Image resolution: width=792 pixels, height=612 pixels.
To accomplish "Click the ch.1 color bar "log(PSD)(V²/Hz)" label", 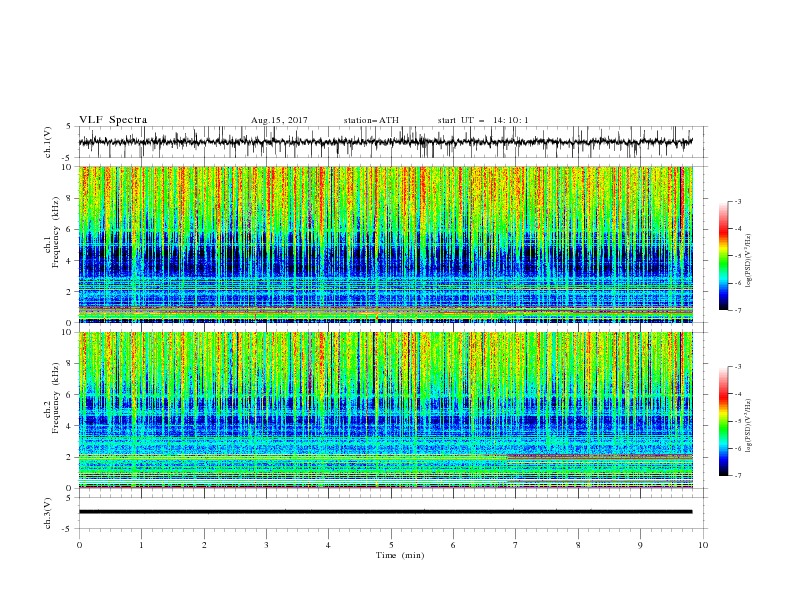I will (748, 261).
